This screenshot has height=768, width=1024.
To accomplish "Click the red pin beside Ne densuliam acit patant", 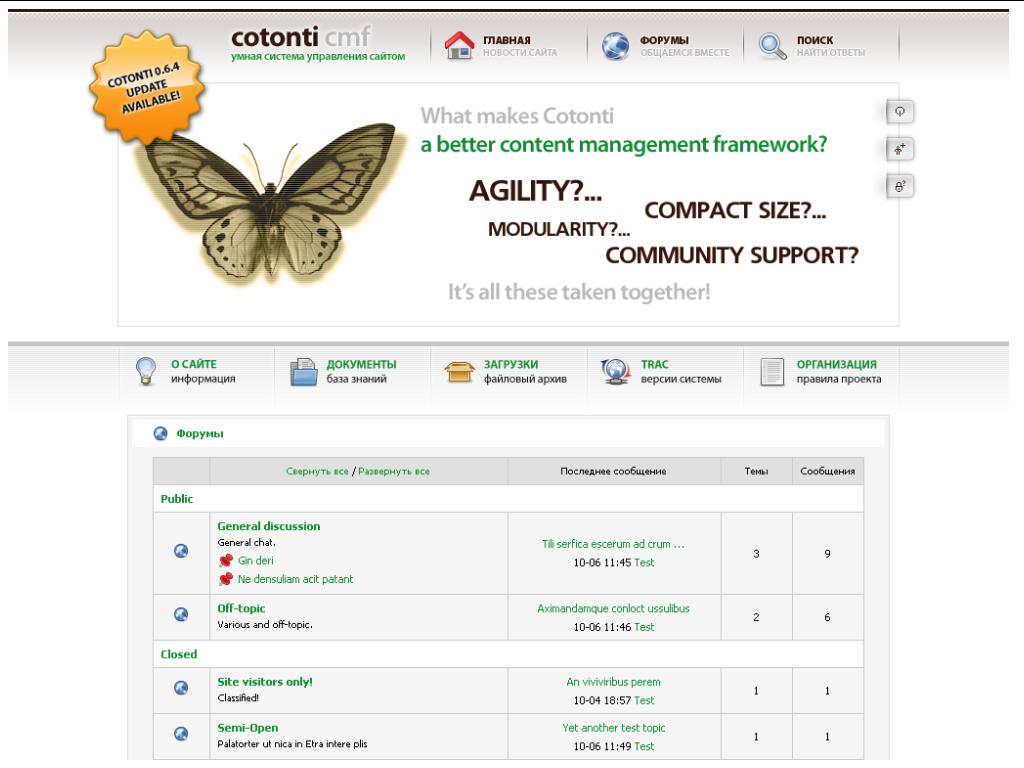I will click(x=226, y=579).
